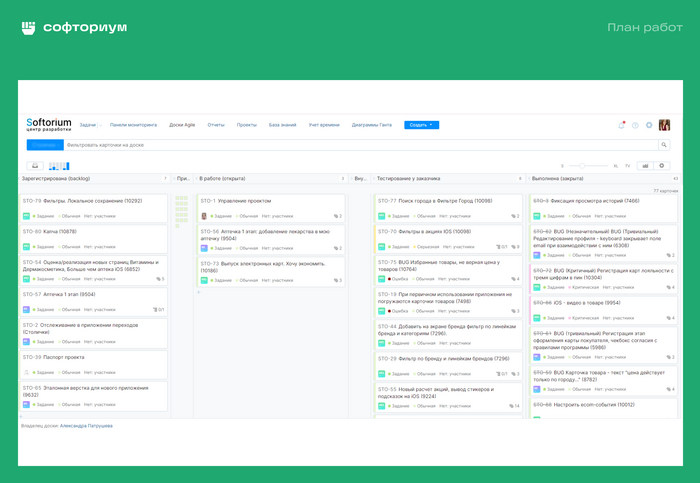Open the notifications bell icon
The height and width of the screenshot is (483, 700).
[x=621, y=125]
